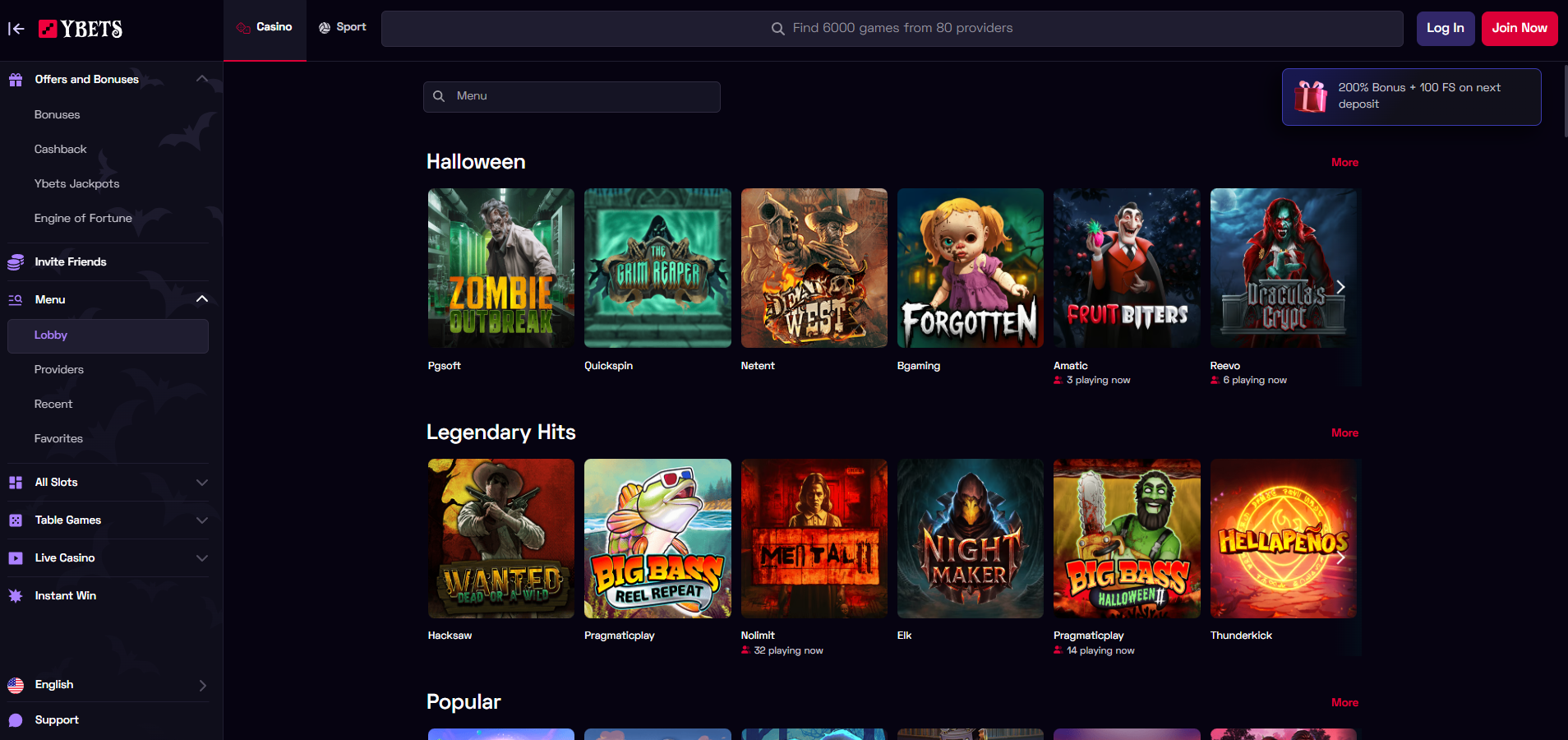Click the magnifier icon in the Menu search box

click(x=440, y=96)
